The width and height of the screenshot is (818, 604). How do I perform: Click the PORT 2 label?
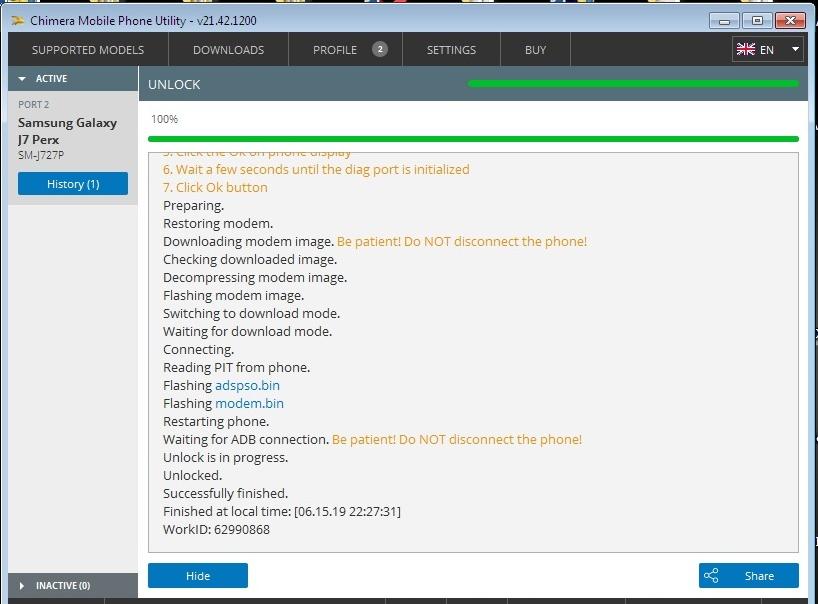(x=33, y=104)
